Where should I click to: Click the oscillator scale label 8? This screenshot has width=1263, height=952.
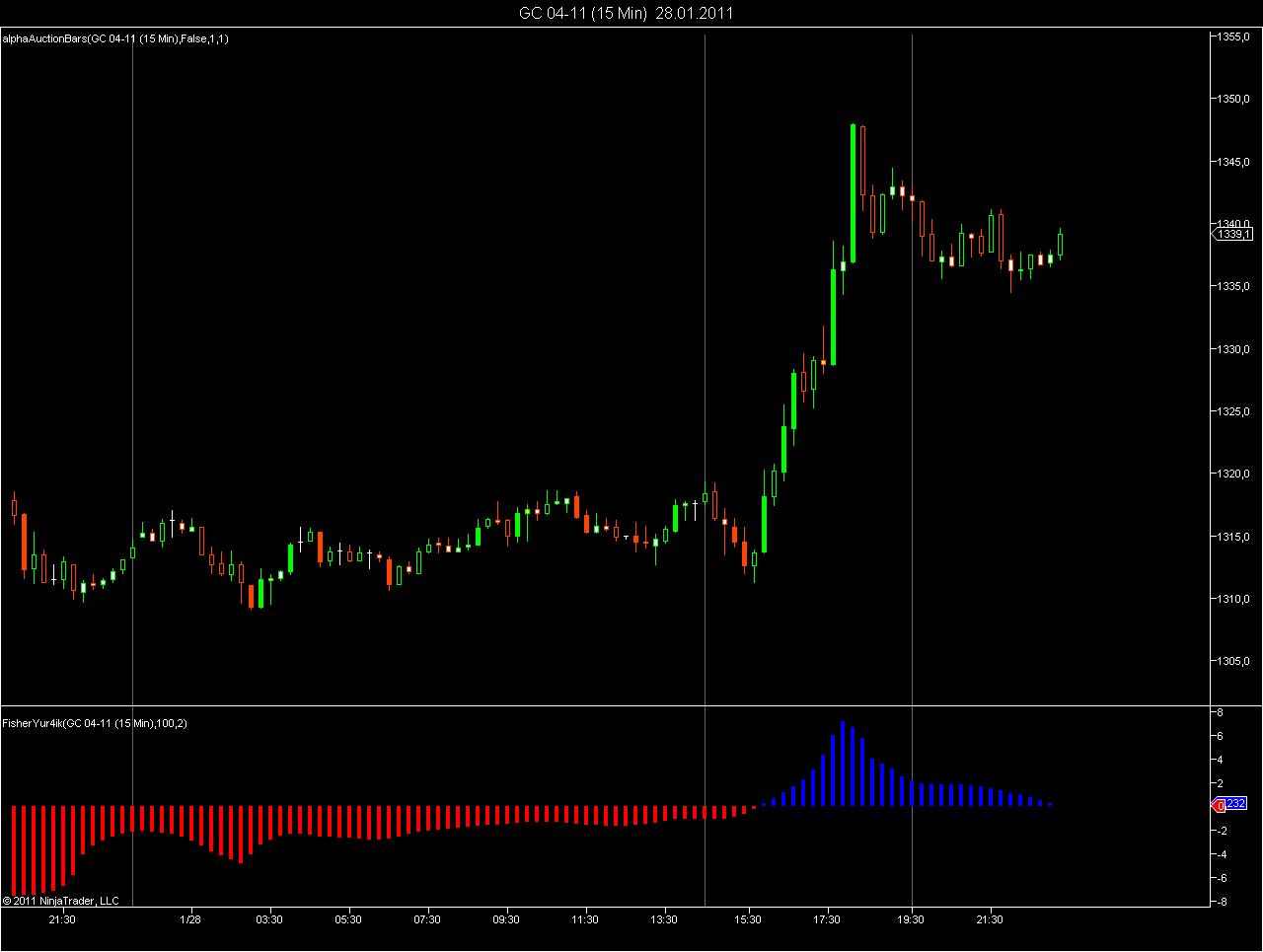coord(1222,712)
